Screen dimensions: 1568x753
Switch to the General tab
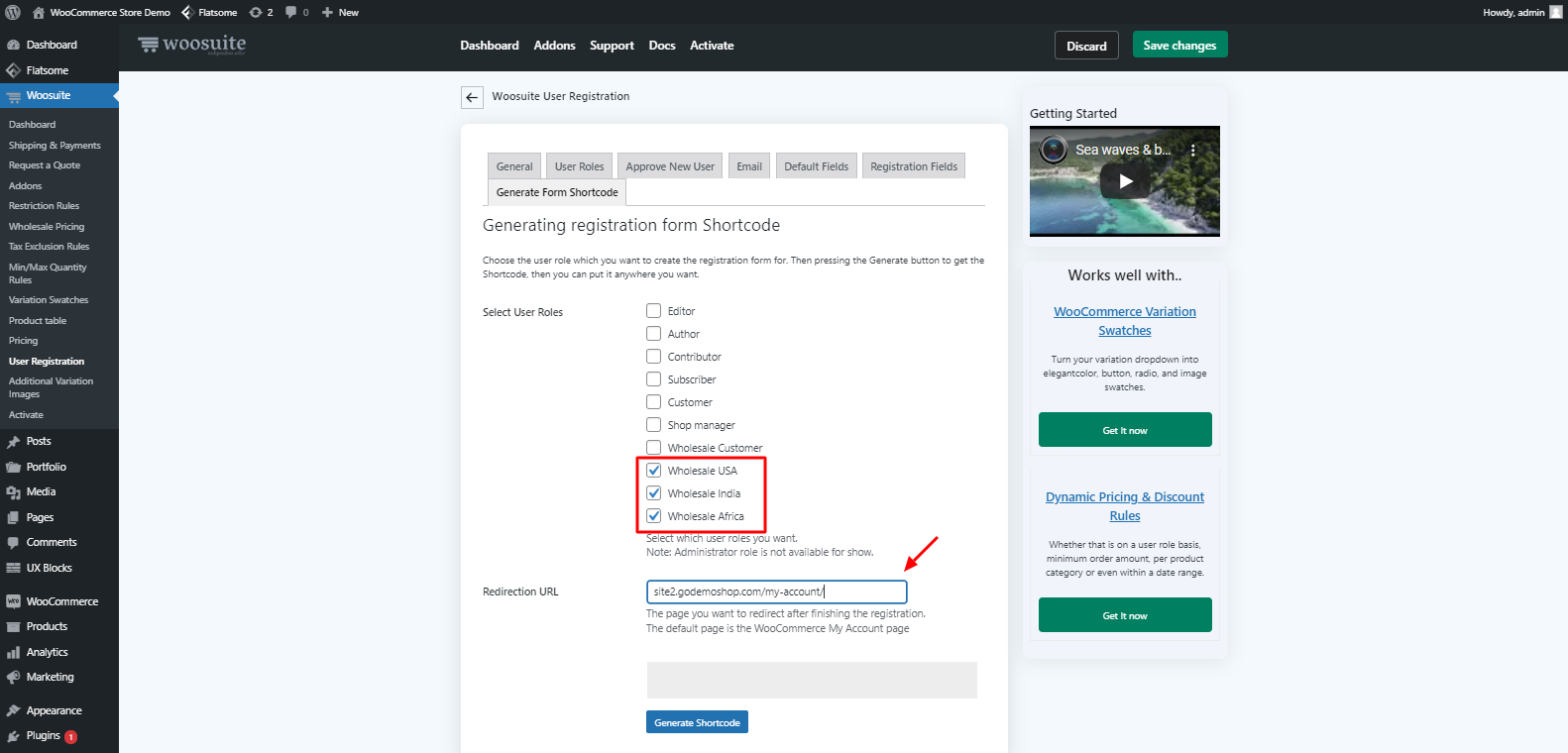click(514, 166)
